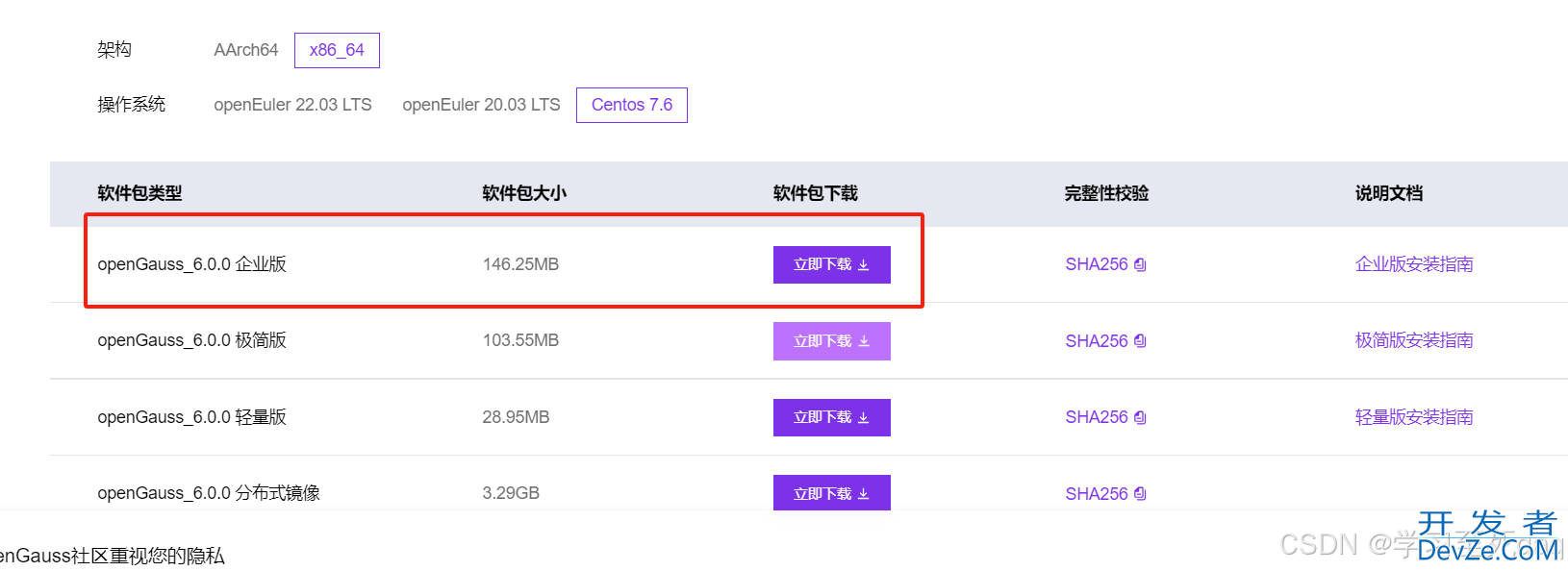
Task: Click SHA256 text in 企业版 row
Action: [x=1096, y=264]
